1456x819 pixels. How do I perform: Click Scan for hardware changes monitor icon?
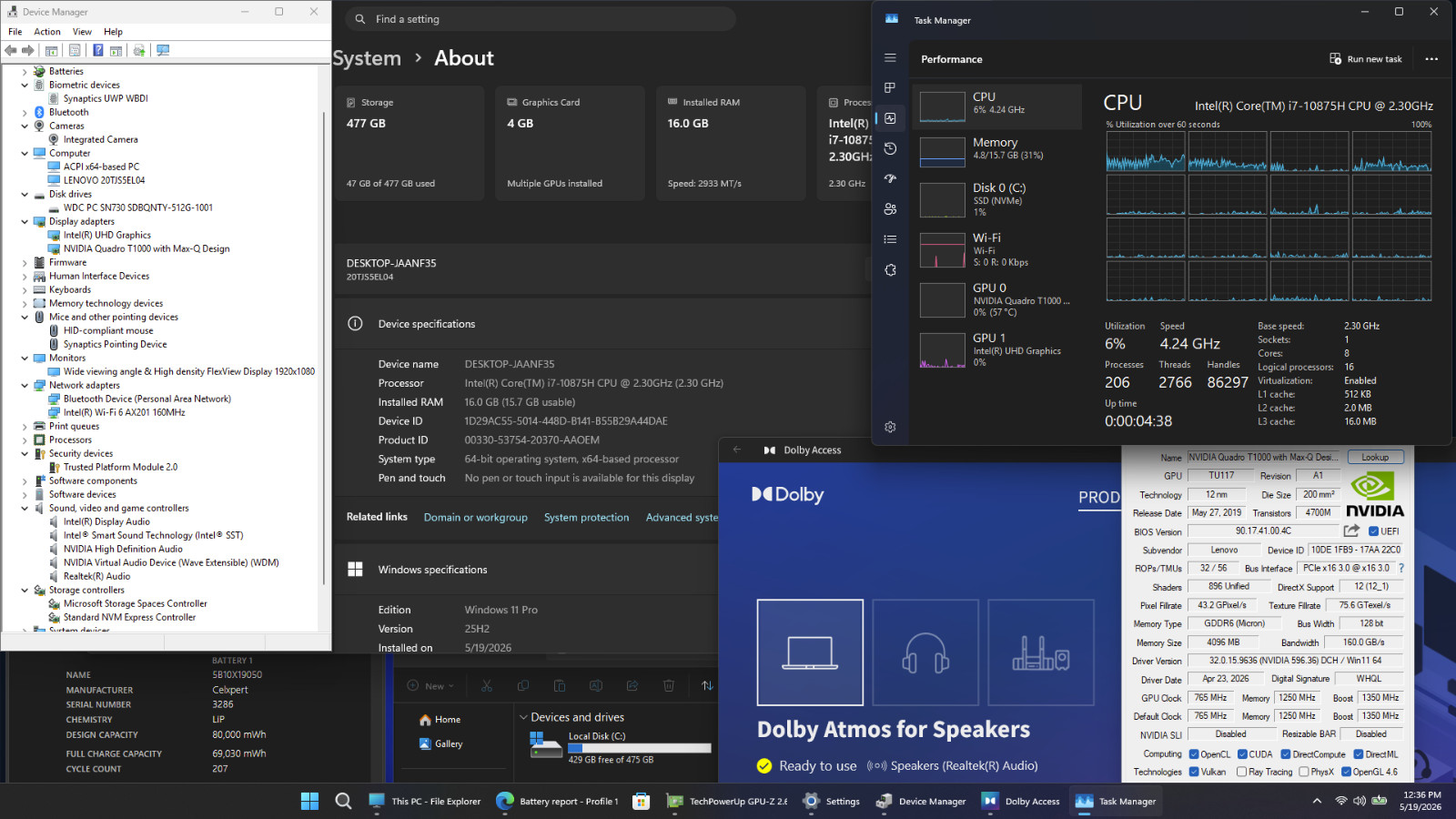[x=163, y=51]
